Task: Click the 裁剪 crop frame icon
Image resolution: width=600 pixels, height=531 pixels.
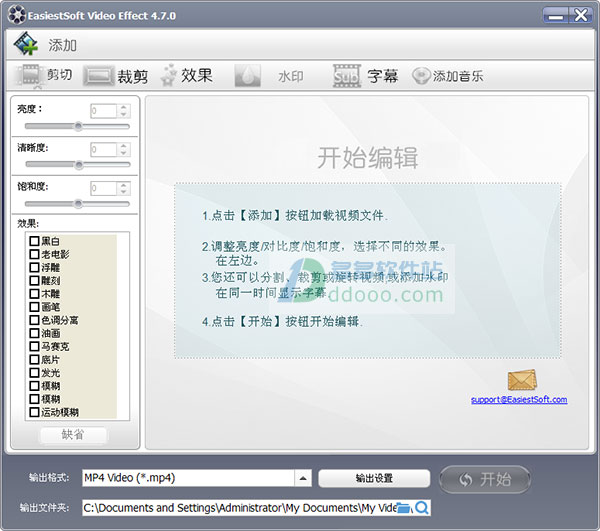Action: pos(99,75)
